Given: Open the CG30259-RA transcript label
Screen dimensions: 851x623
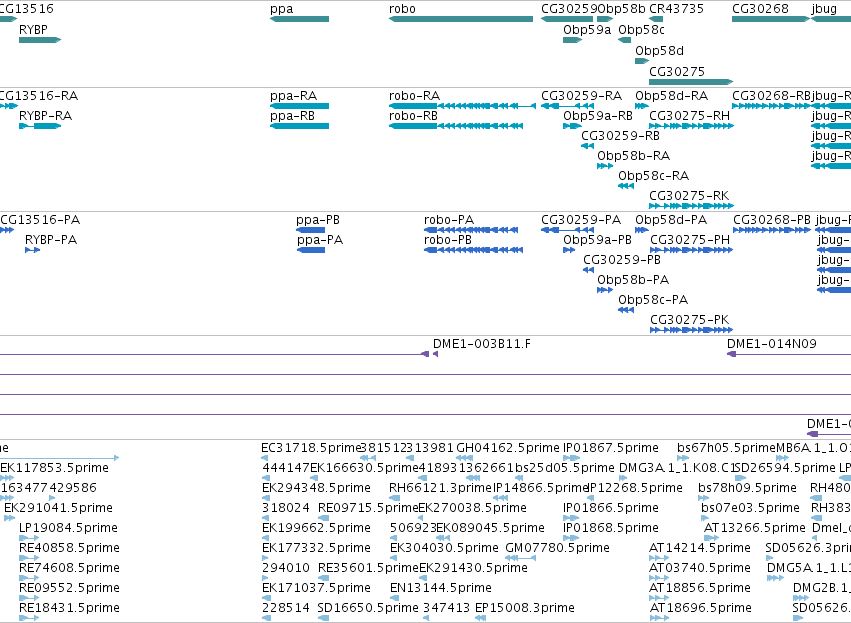Looking at the screenshot, I should [582, 96].
